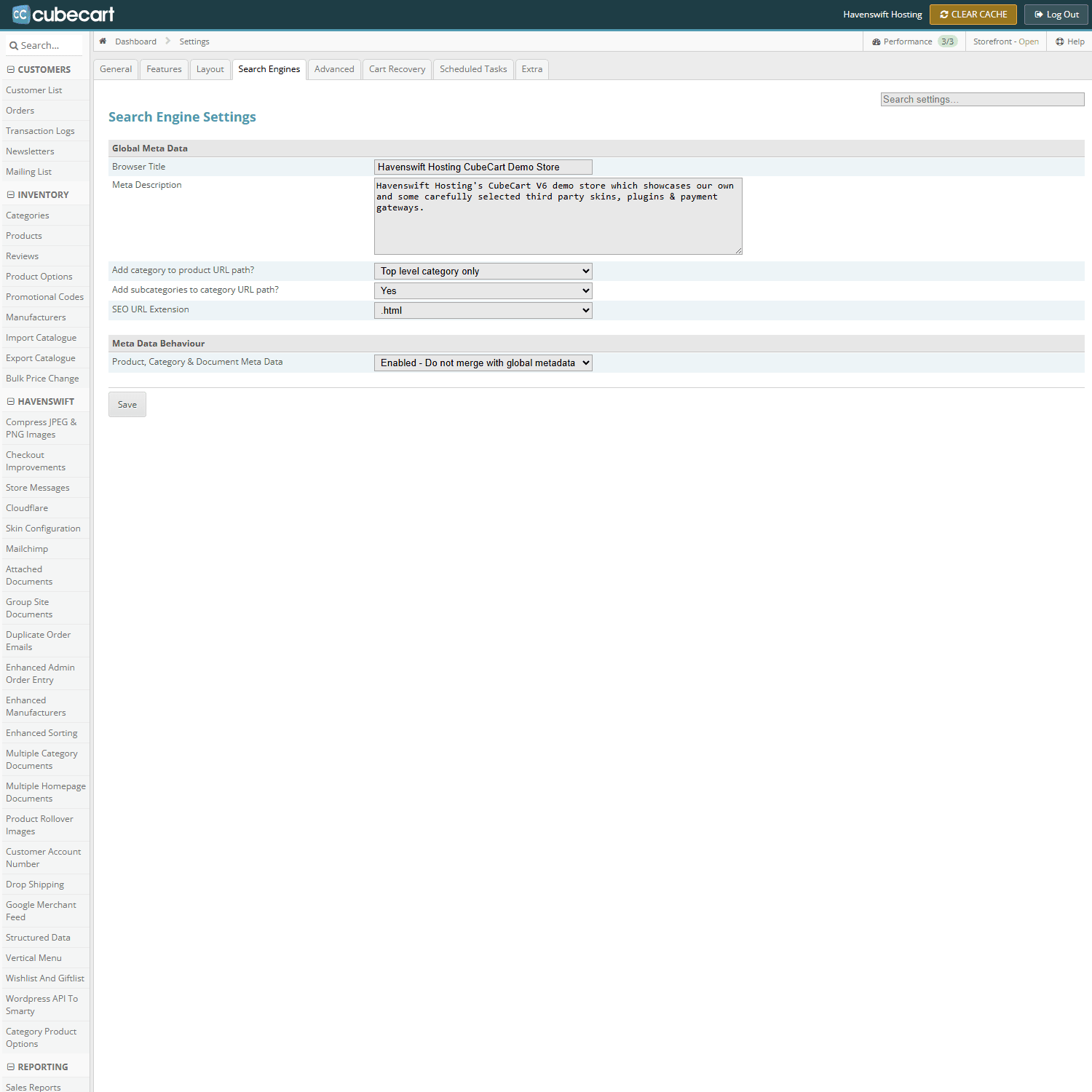Image resolution: width=1092 pixels, height=1092 pixels.
Task: Open 'Add category to product URL path' dropdown
Action: (x=483, y=271)
